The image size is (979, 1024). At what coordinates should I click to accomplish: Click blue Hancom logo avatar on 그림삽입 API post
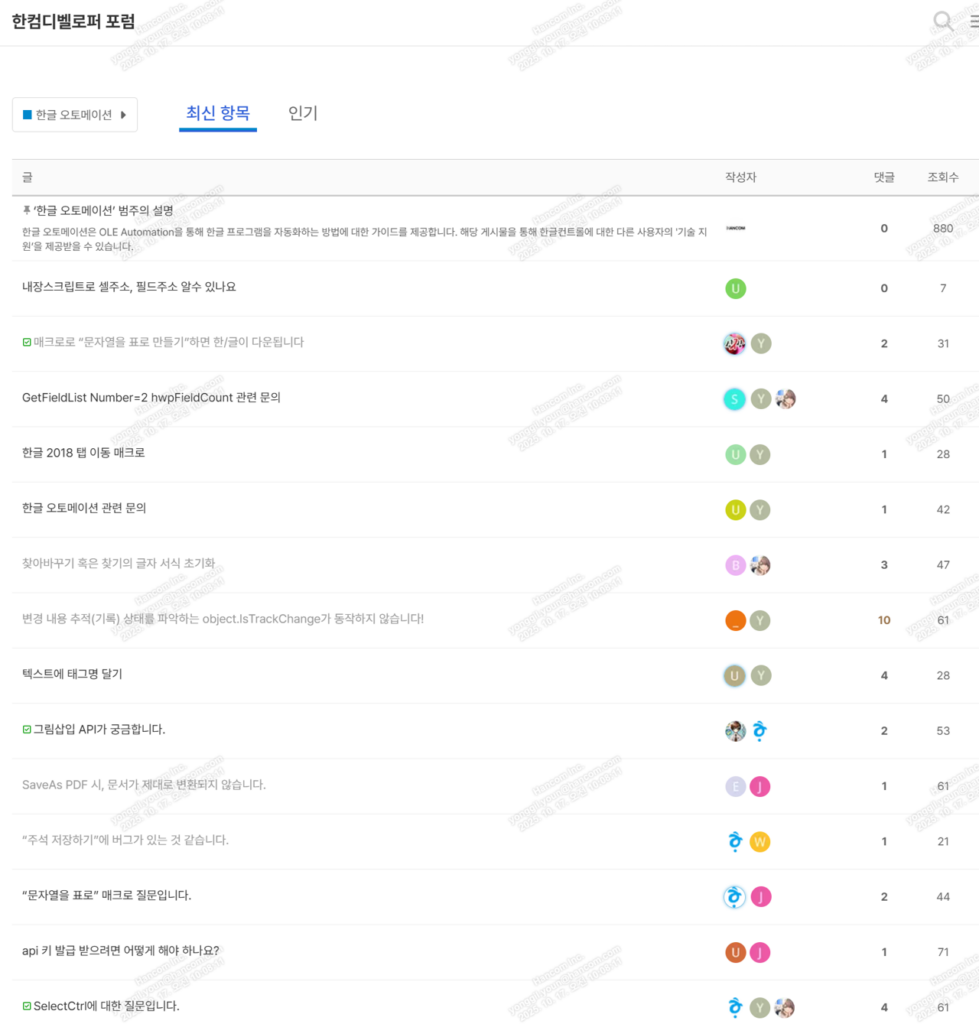coord(760,731)
